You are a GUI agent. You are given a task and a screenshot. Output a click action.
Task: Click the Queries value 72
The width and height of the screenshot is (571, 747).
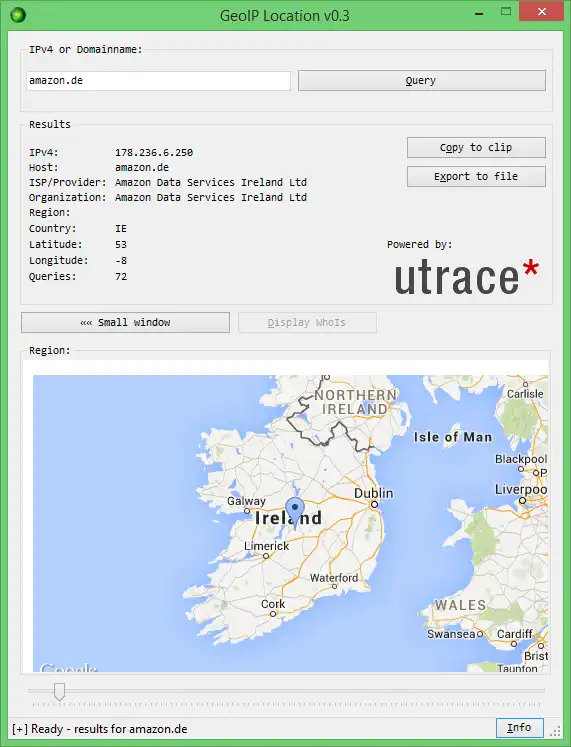click(121, 276)
